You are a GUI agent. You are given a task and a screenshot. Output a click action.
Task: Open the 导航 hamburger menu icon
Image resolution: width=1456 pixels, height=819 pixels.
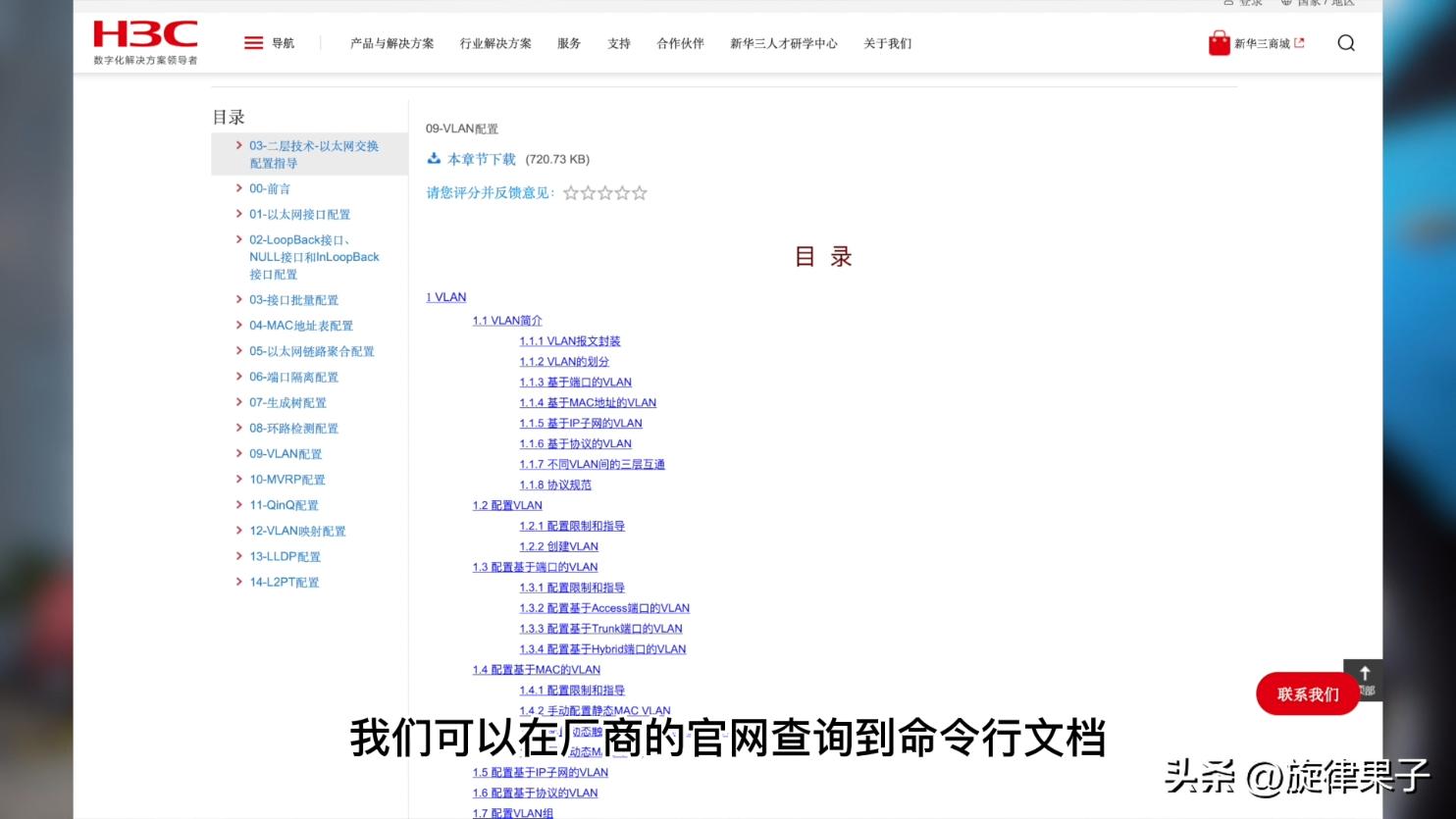253,42
